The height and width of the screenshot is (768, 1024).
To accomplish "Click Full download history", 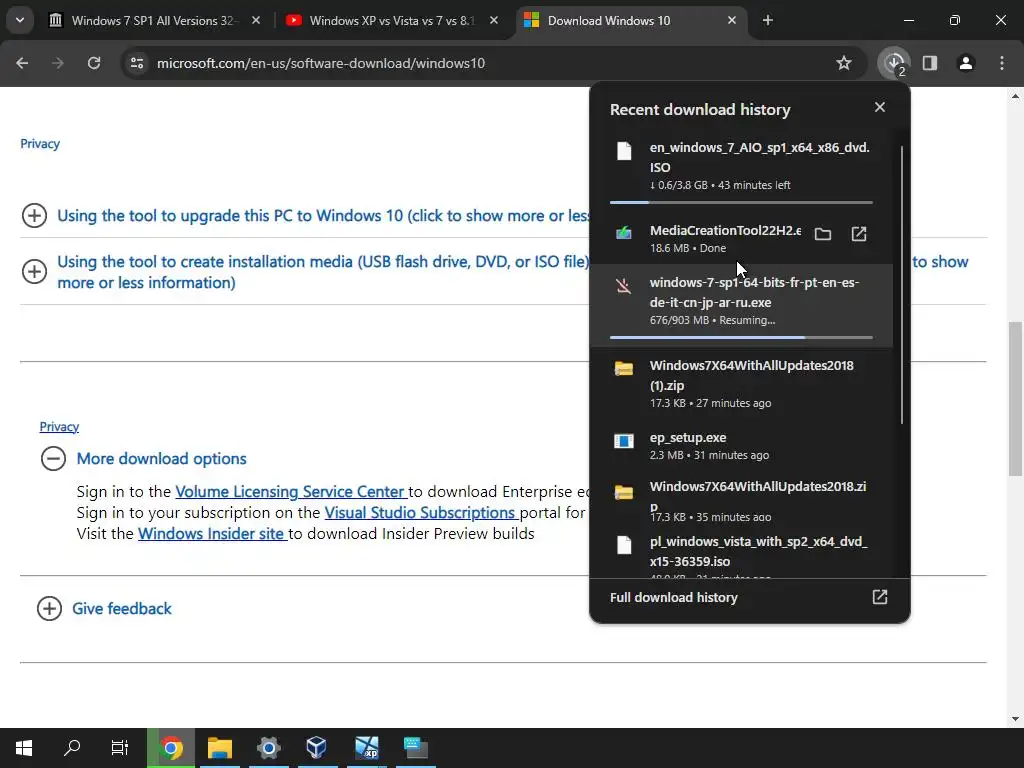I will click(673, 597).
